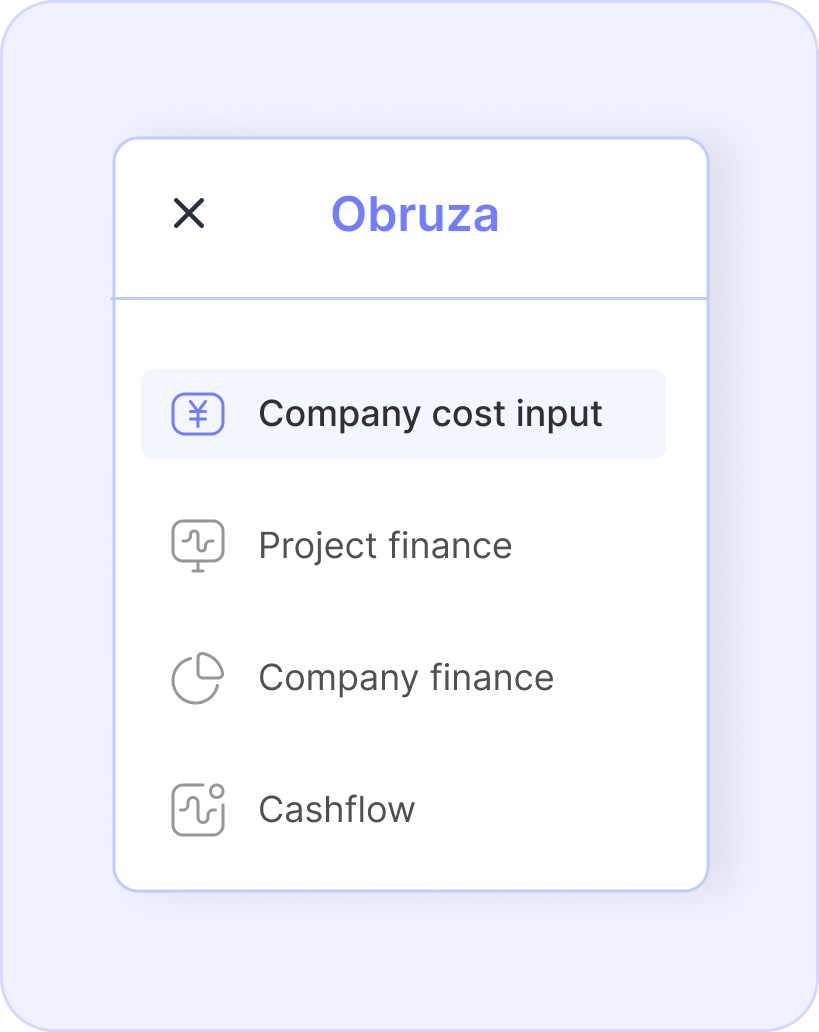Screen dimensions: 819x1032
Task: Select the Project finance menu entry
Action: pyautogui.click(x=404, y=546)
